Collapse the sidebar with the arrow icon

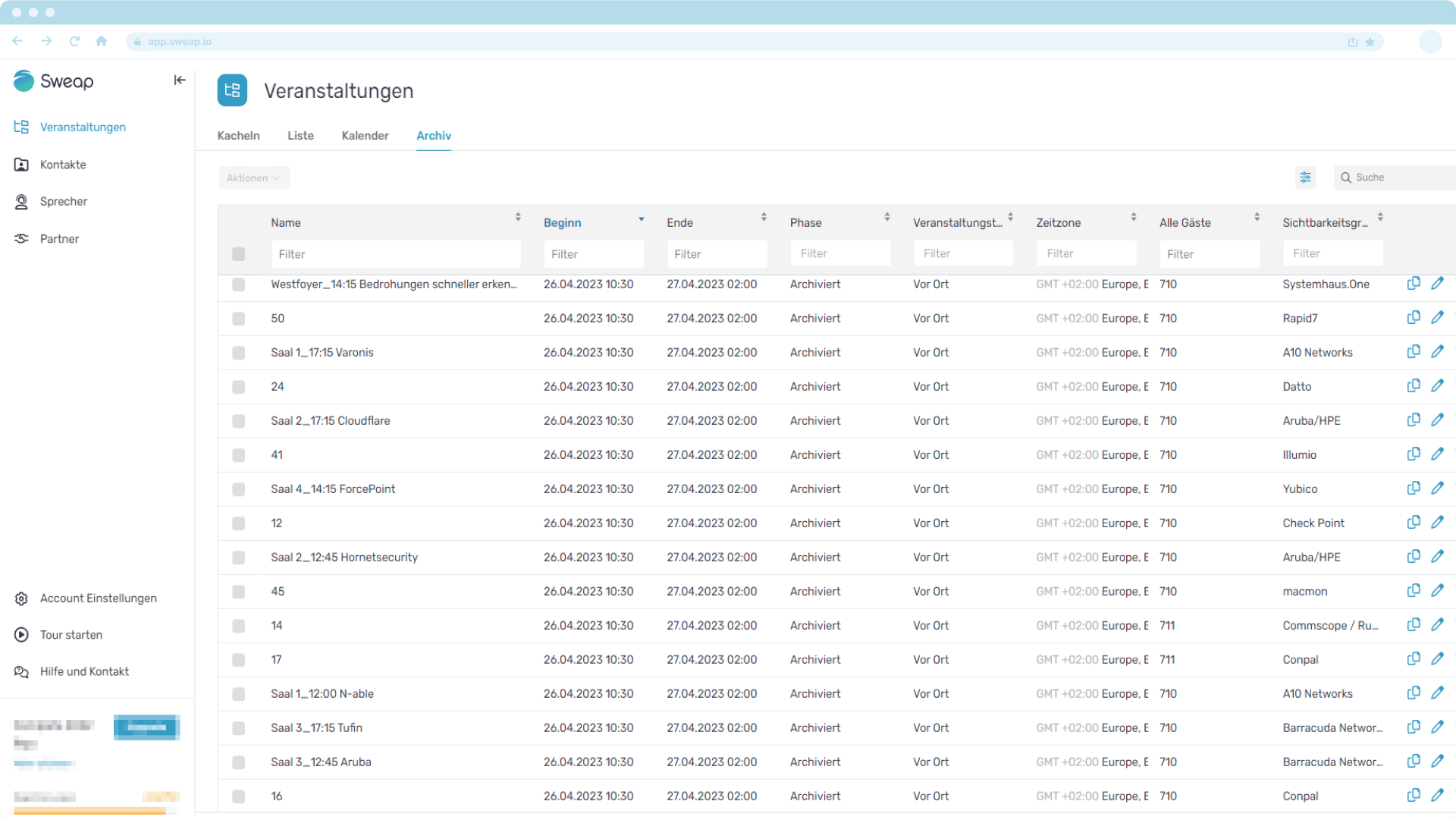[x=180, y=80]
